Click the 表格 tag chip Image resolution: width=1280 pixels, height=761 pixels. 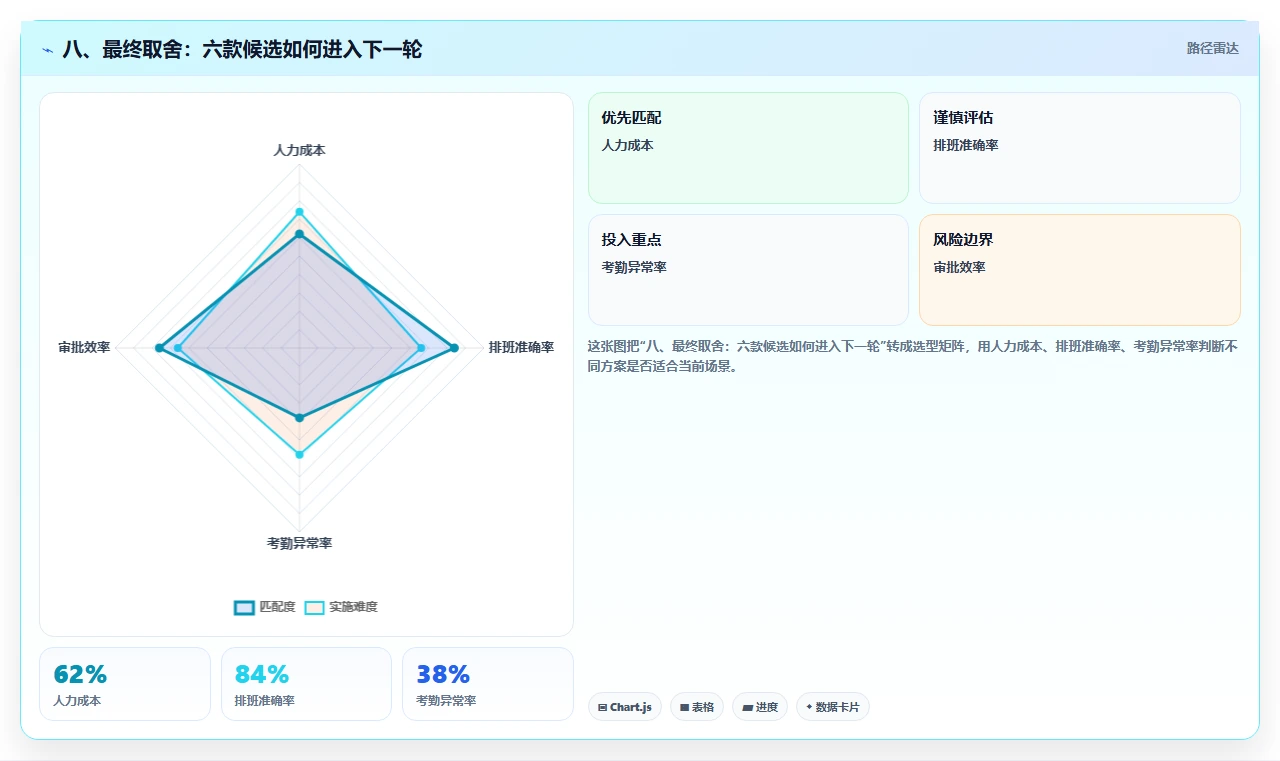pos(697,707)
